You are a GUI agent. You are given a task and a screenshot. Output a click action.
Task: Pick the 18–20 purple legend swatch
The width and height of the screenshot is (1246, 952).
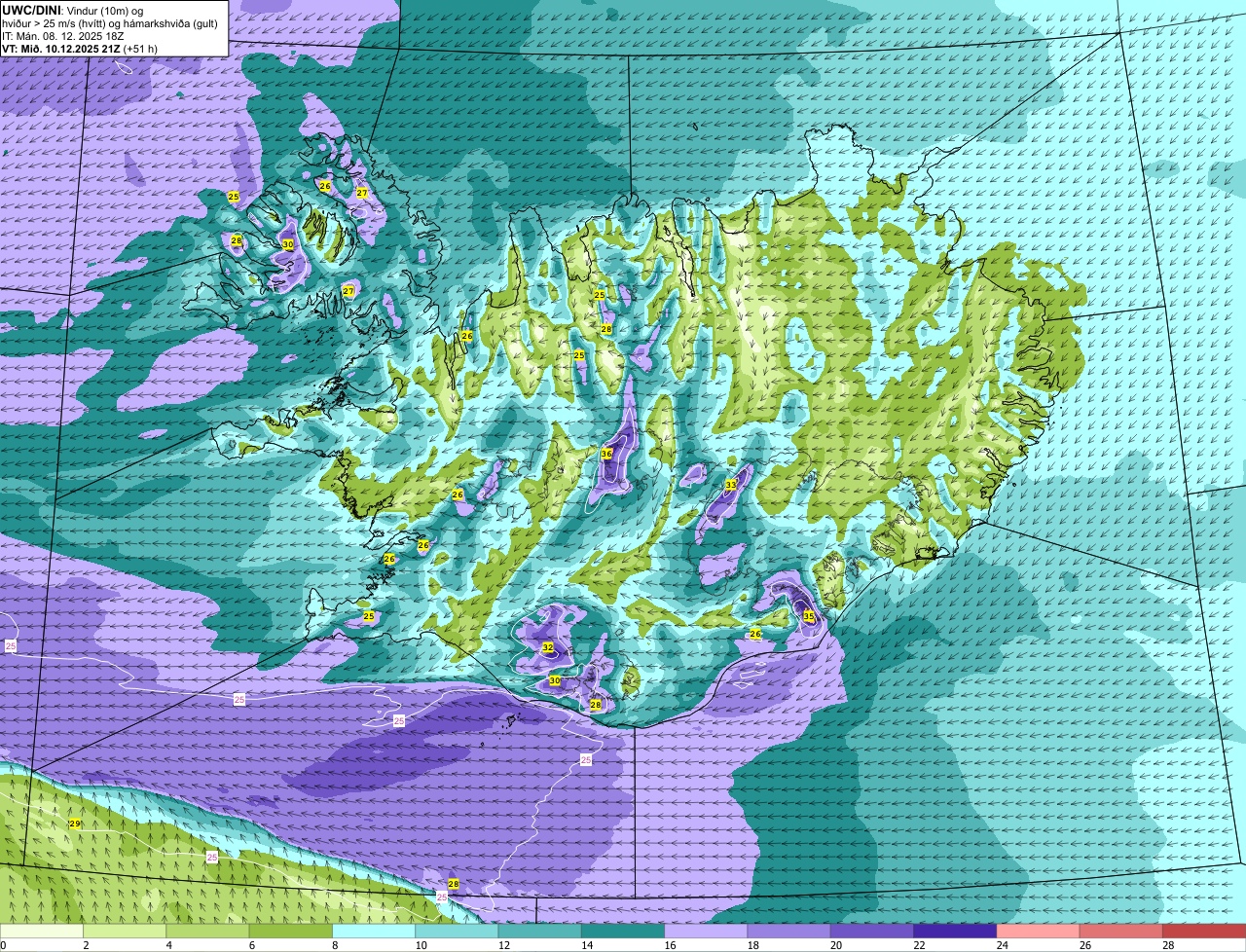[789, 931]
